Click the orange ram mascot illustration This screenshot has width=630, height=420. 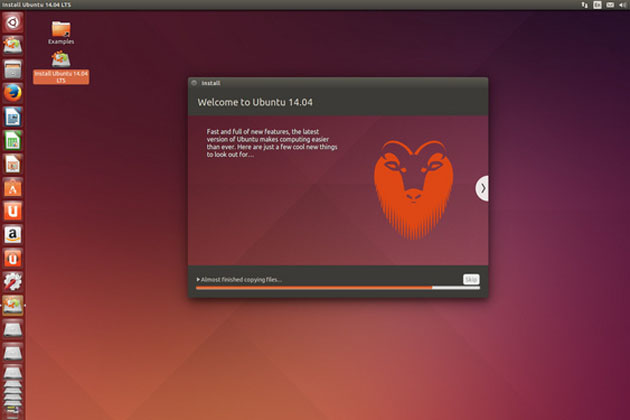(413, 189)
